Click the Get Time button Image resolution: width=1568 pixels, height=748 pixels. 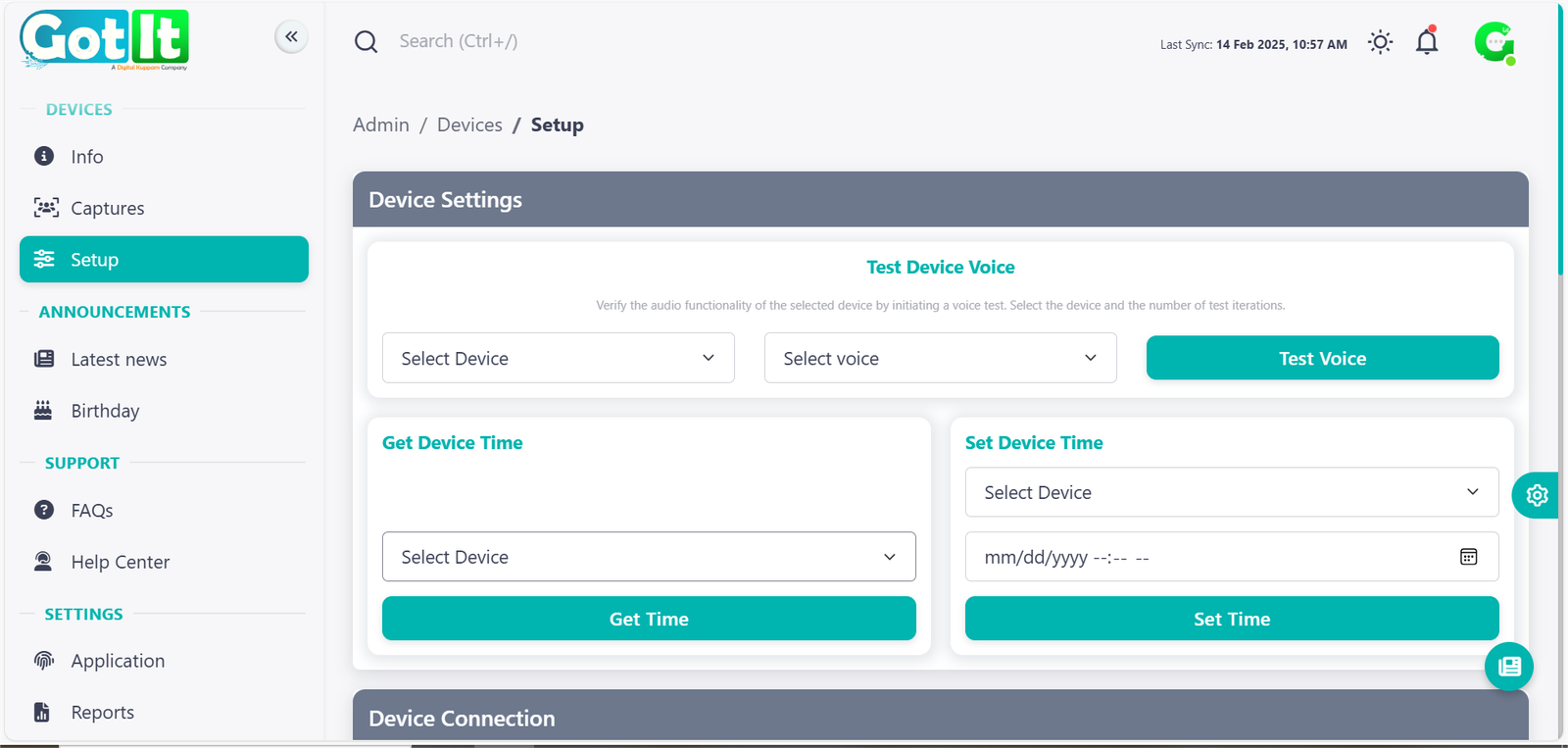649,619
